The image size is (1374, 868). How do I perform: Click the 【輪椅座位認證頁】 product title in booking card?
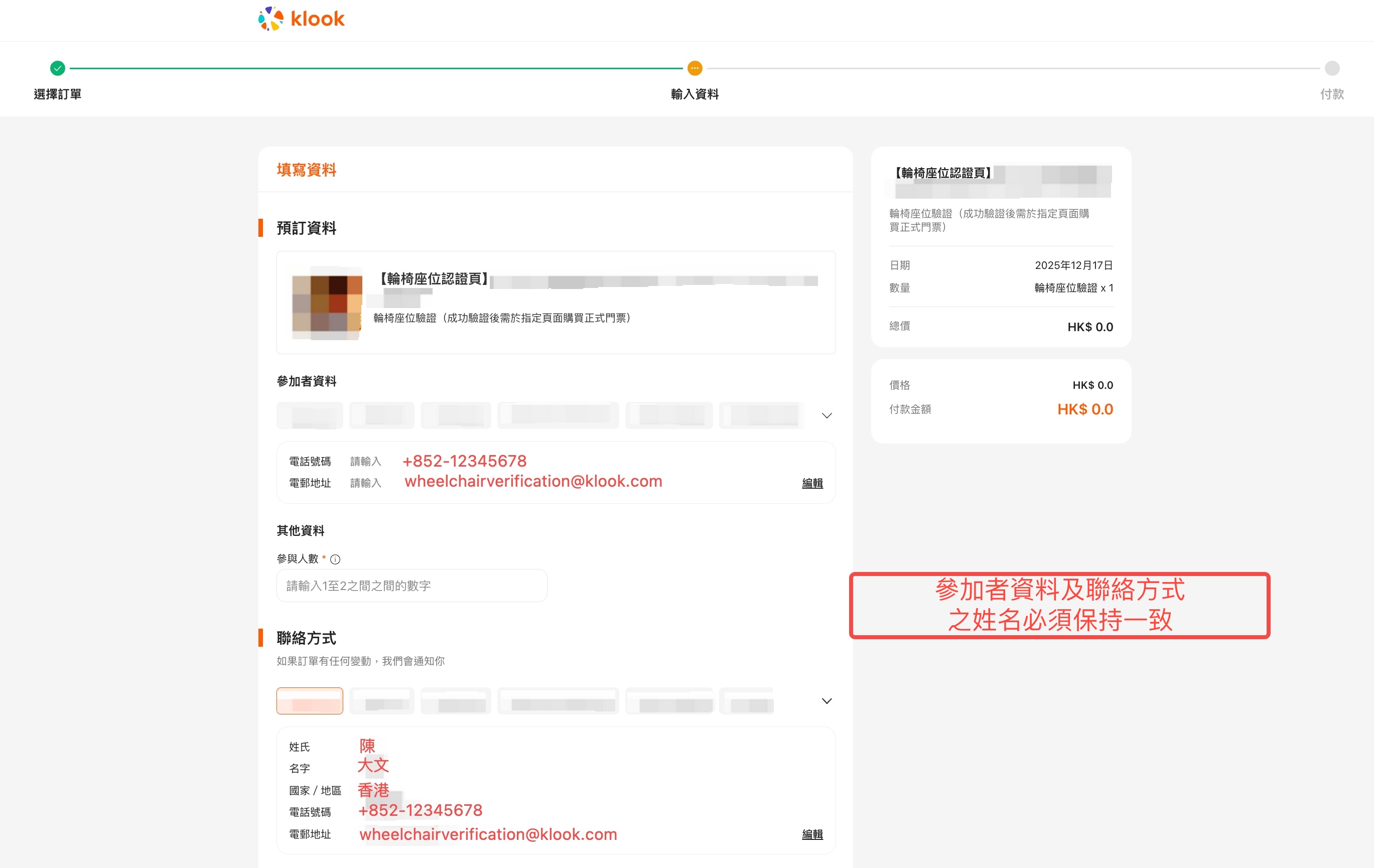[434, 279]
